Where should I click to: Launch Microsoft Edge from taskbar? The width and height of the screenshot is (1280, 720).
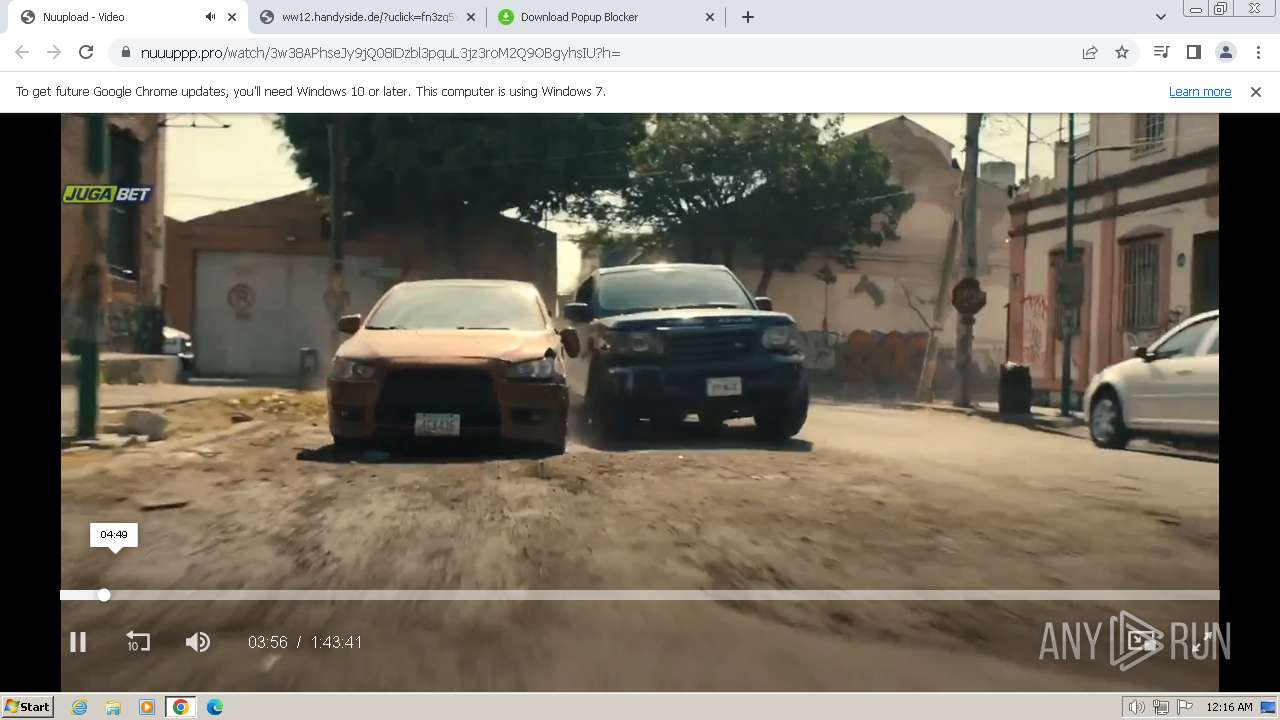coord(215,707)
